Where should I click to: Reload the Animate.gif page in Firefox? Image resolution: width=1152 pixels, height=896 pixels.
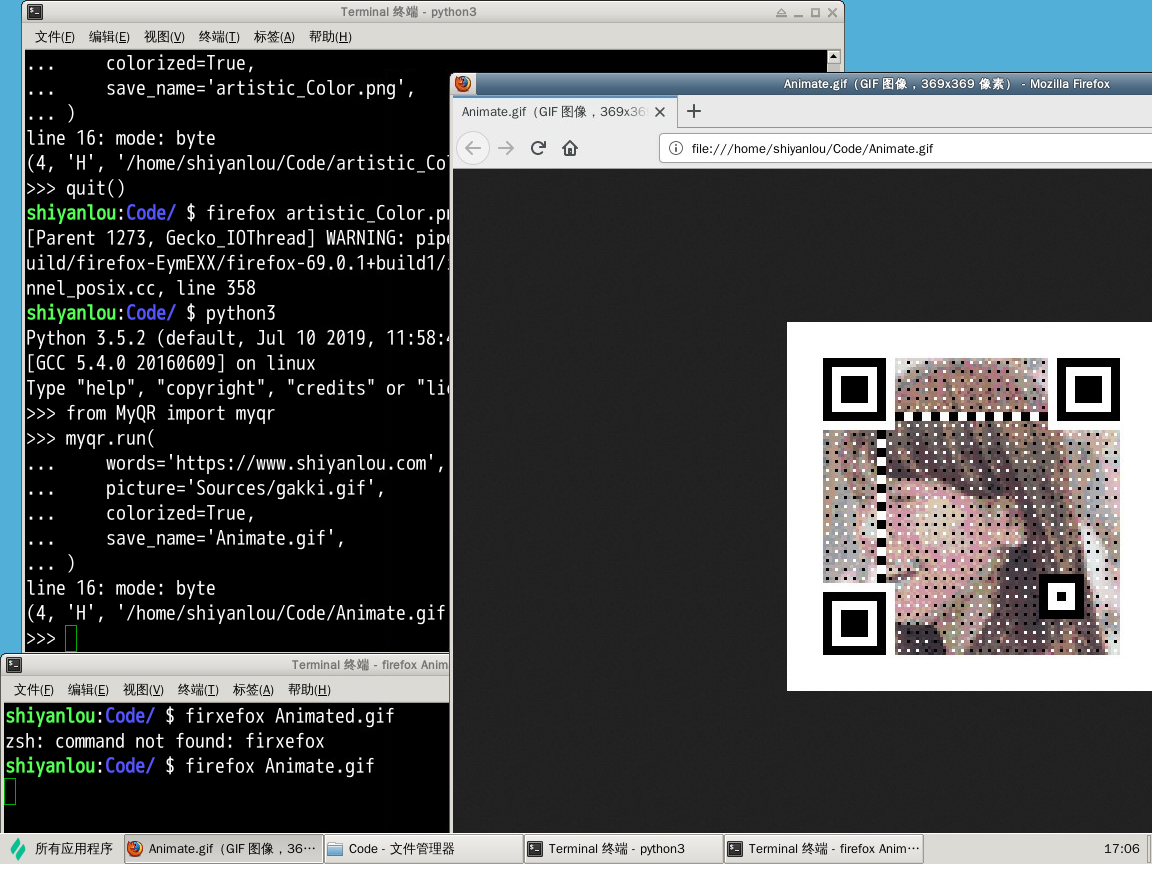coord(538,148)
